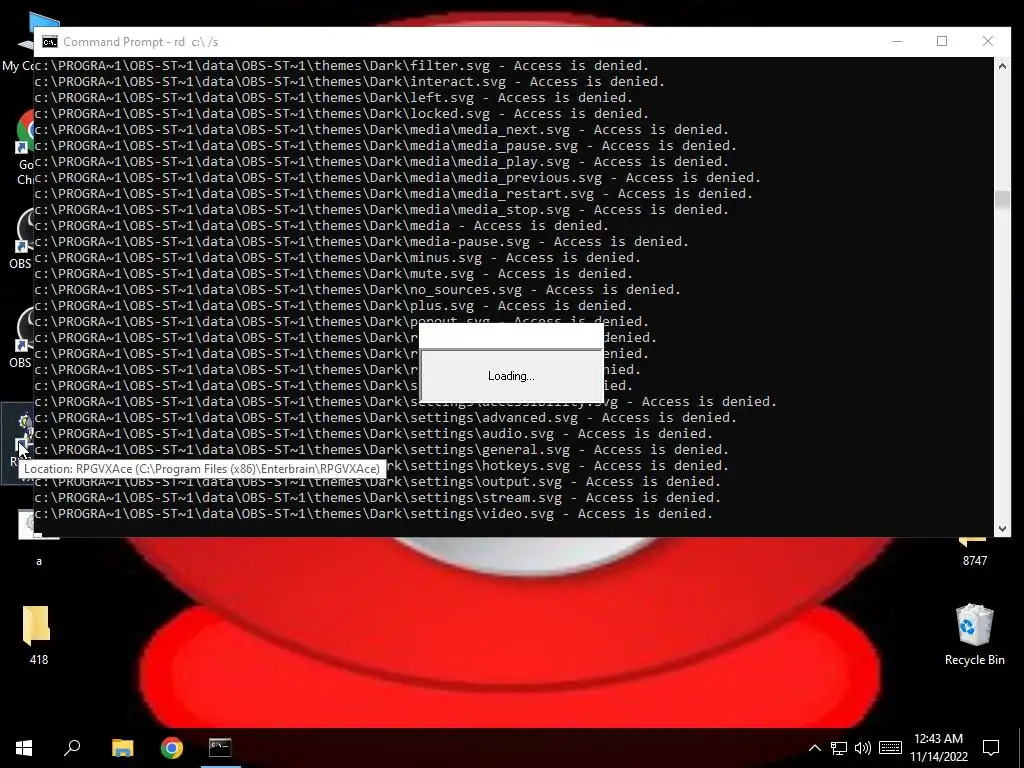Open the volume speaker tray icon
1024x768 pixels.
[x=863, y=748]
